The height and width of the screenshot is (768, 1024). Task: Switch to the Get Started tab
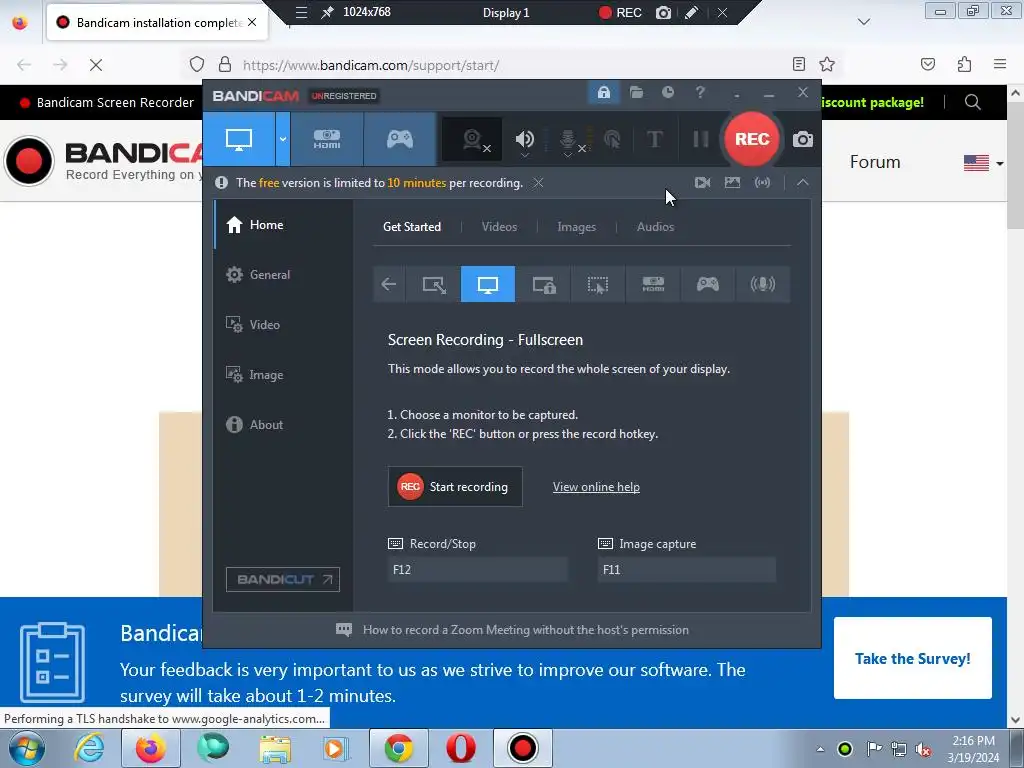[x=411, y=227]
